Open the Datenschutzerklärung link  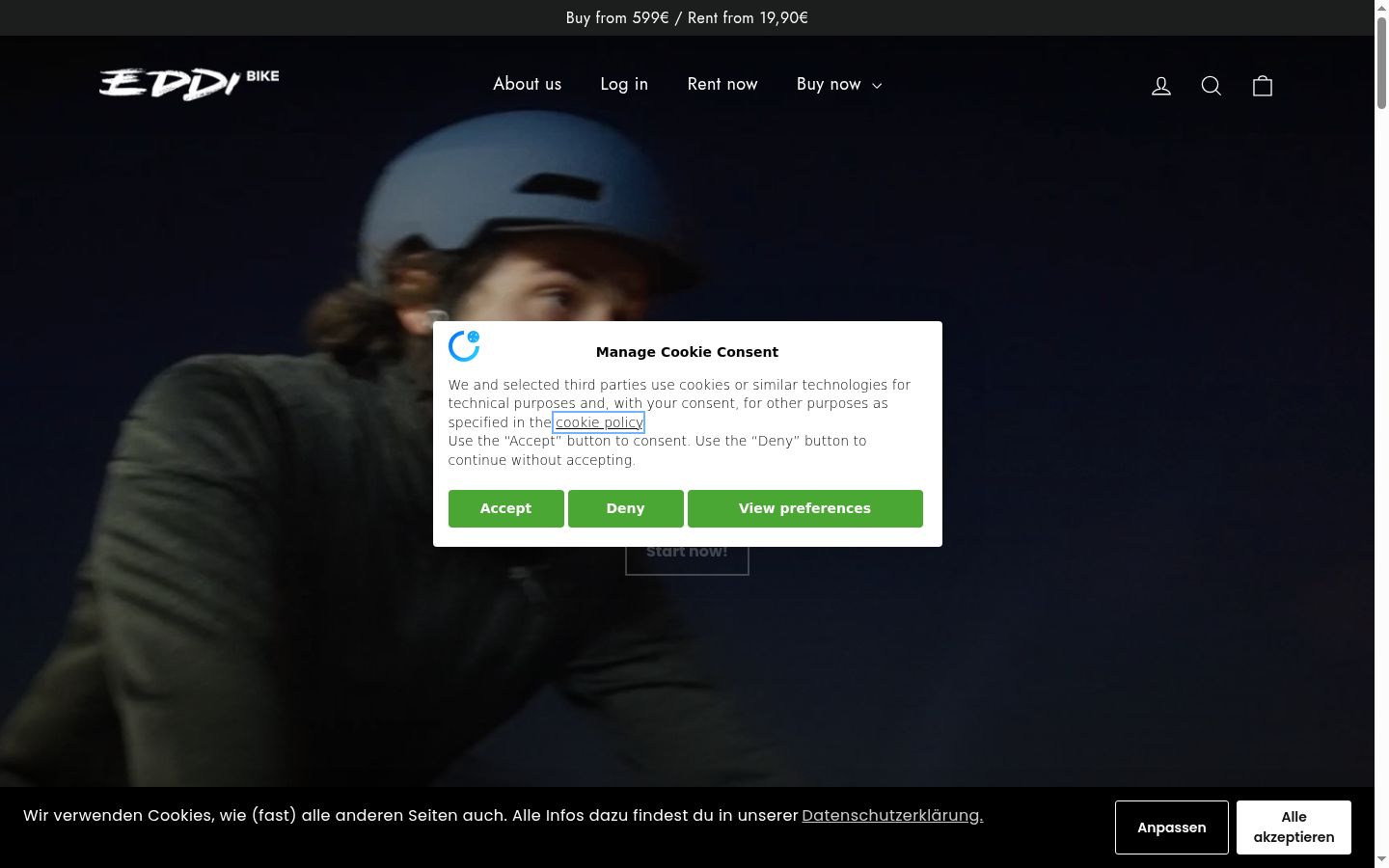(x=892, y=815)
